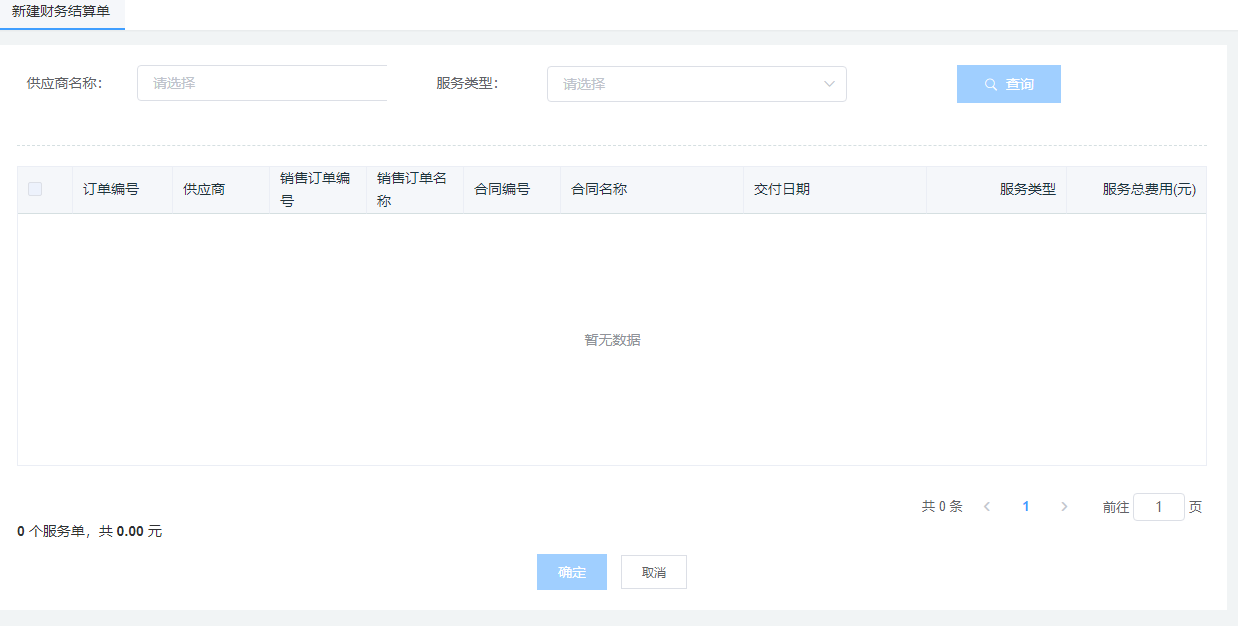
Task: Toggle the select-all checkbox in table header
Action: pyautogui.click(x=35, y=189)
